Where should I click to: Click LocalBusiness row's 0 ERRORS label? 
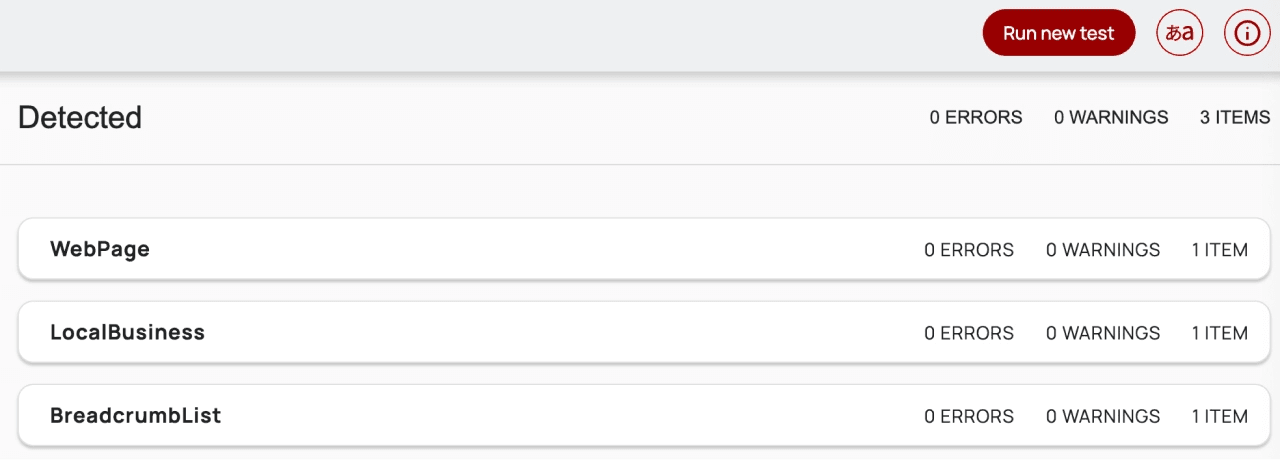point(969,333)
